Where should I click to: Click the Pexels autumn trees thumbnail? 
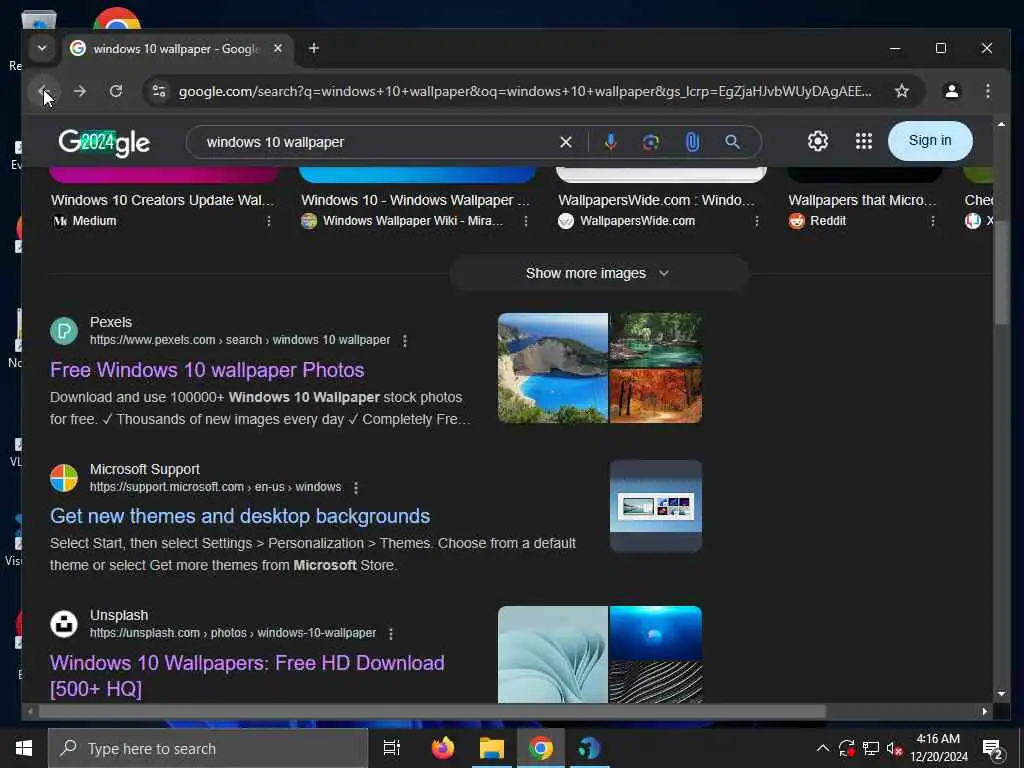tap(656, 396)
